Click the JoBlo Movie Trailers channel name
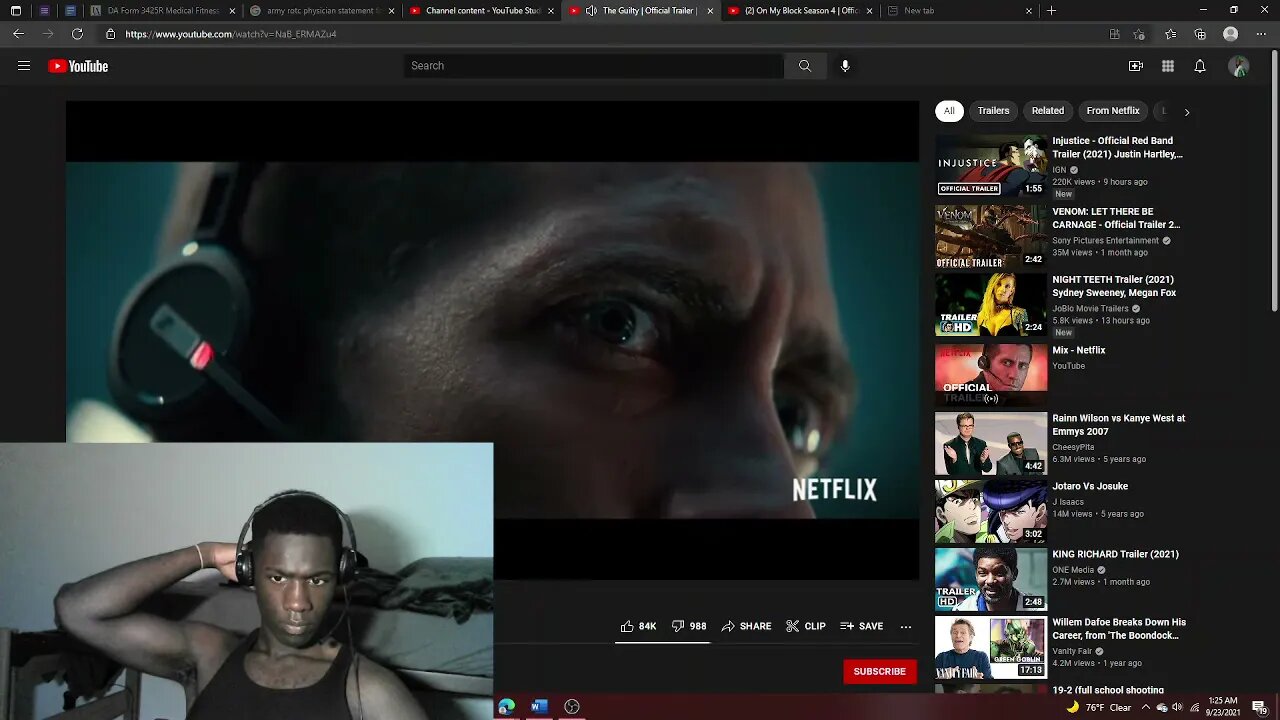 [1090, 309]
